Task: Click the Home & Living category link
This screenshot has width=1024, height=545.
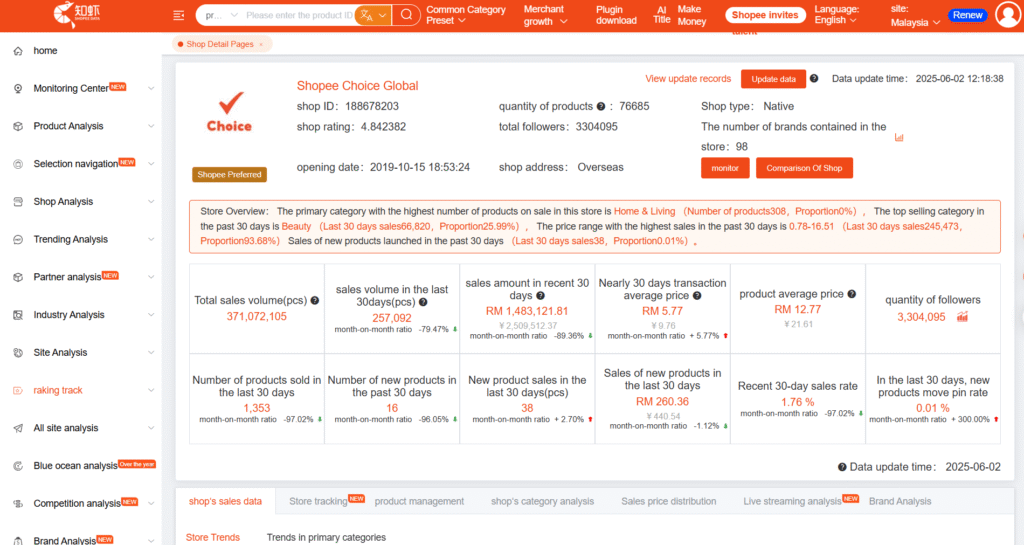Action: 644,211
